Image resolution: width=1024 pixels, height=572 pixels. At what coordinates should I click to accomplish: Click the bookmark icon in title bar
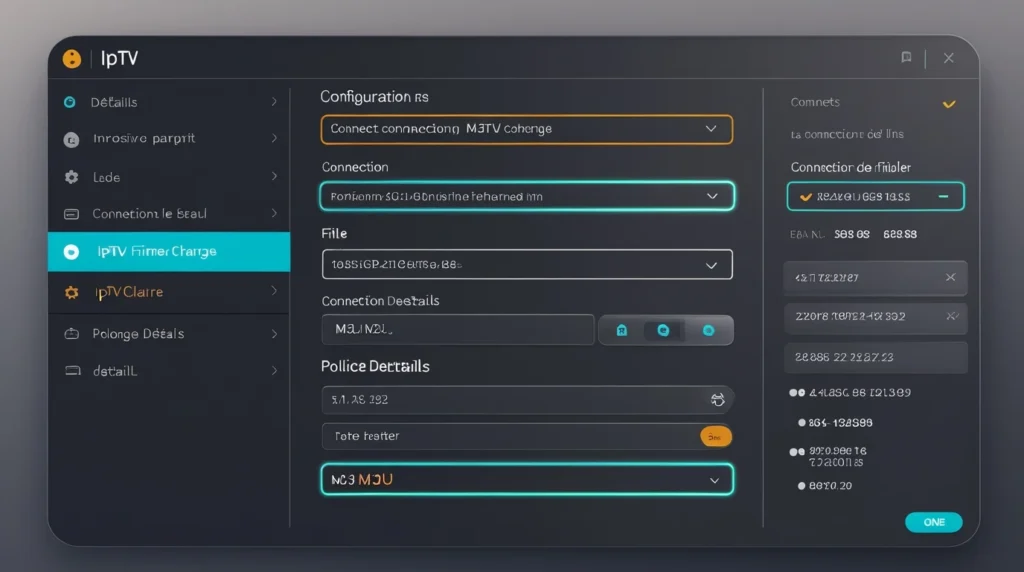tap(906, 57)
